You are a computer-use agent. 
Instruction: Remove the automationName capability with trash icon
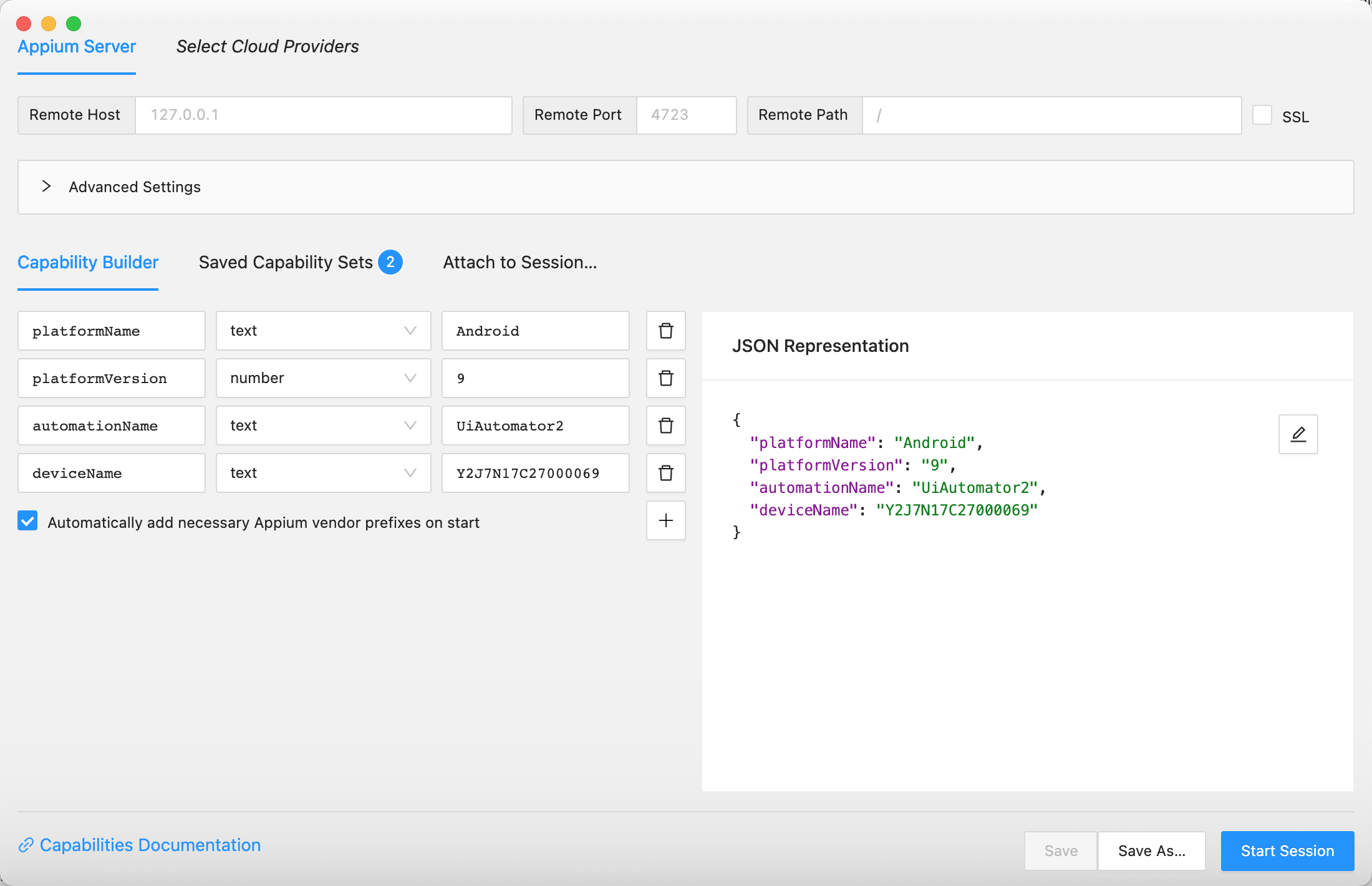point(665,426)
